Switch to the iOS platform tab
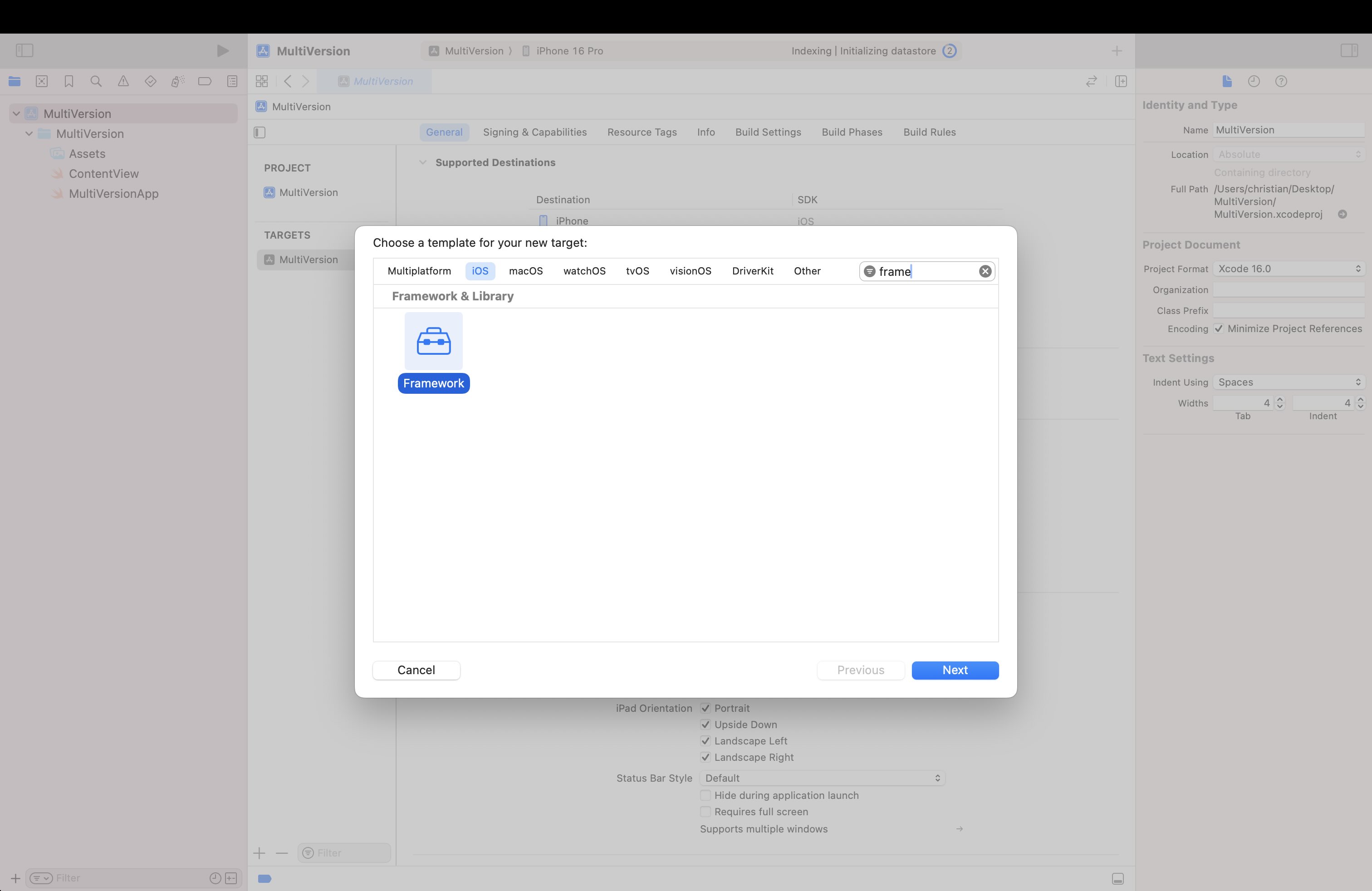The image size is (1372, 891). [x=480, y=271]
